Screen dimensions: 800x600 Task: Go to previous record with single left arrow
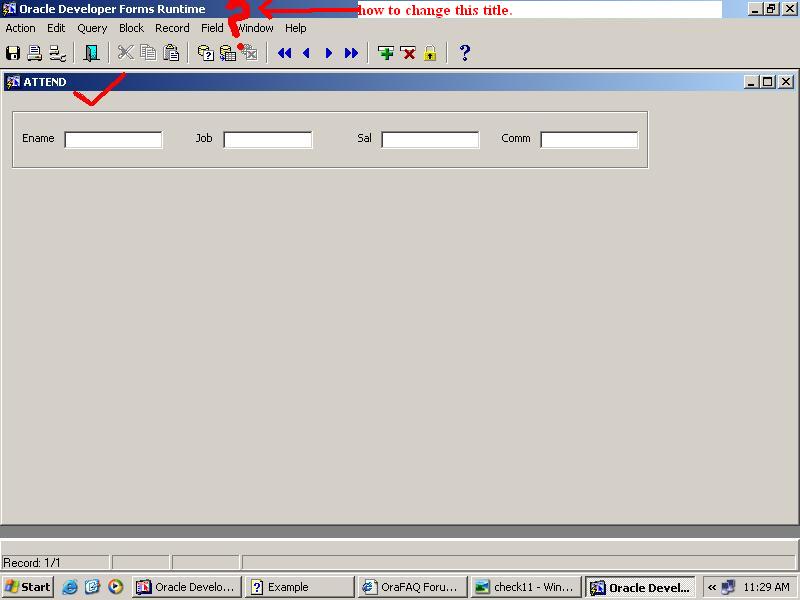point(307,53)
